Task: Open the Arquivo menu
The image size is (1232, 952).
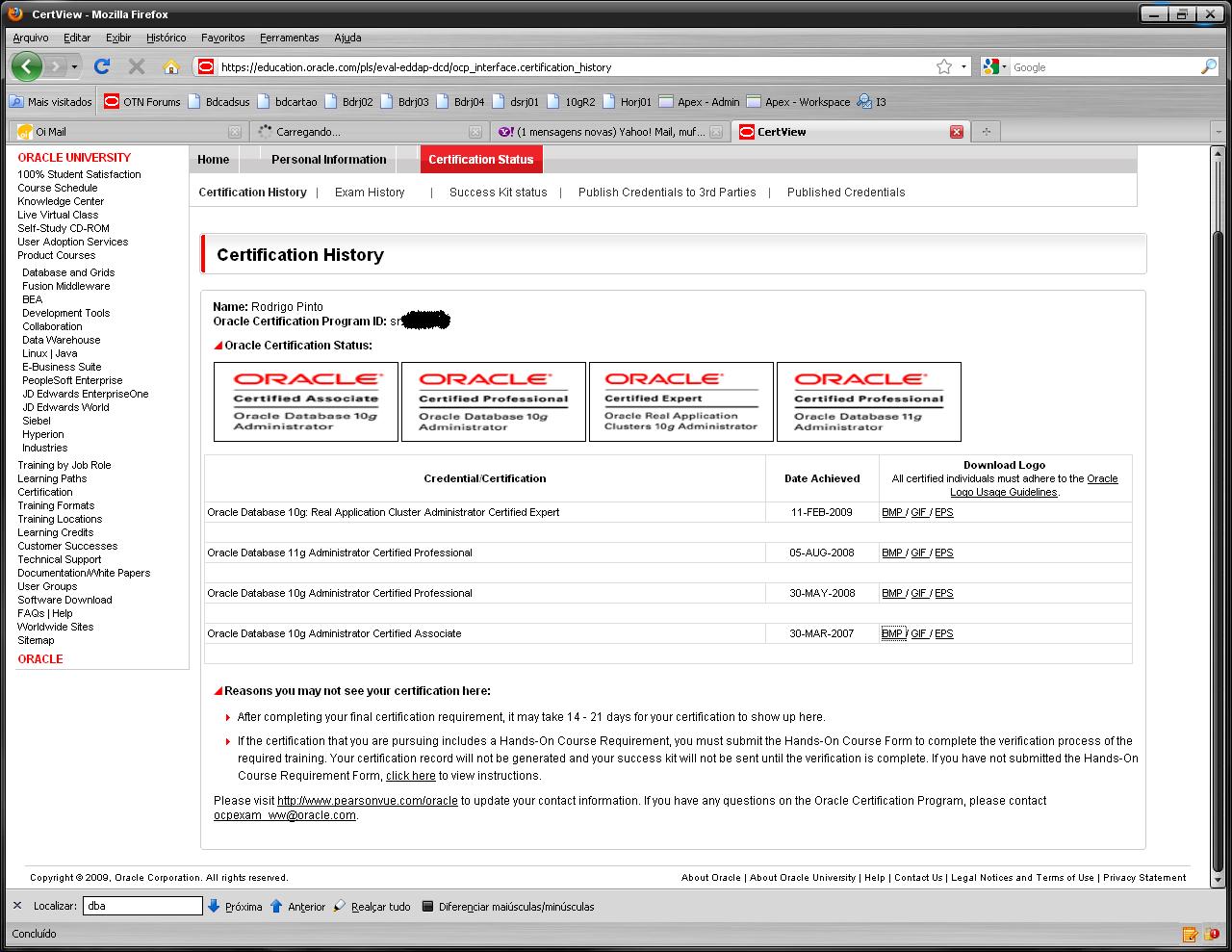Action: [x=30, y=38]
